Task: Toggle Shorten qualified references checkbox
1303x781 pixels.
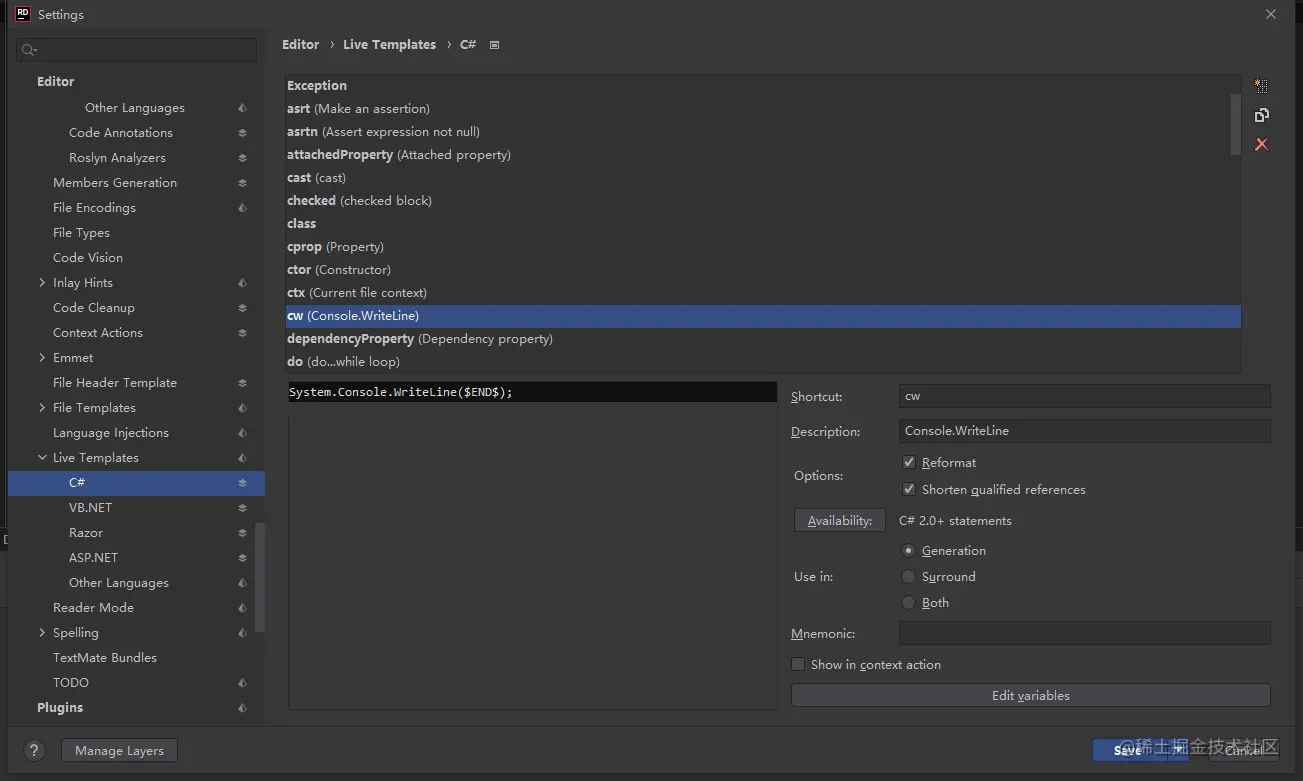Action: (909, 490)
